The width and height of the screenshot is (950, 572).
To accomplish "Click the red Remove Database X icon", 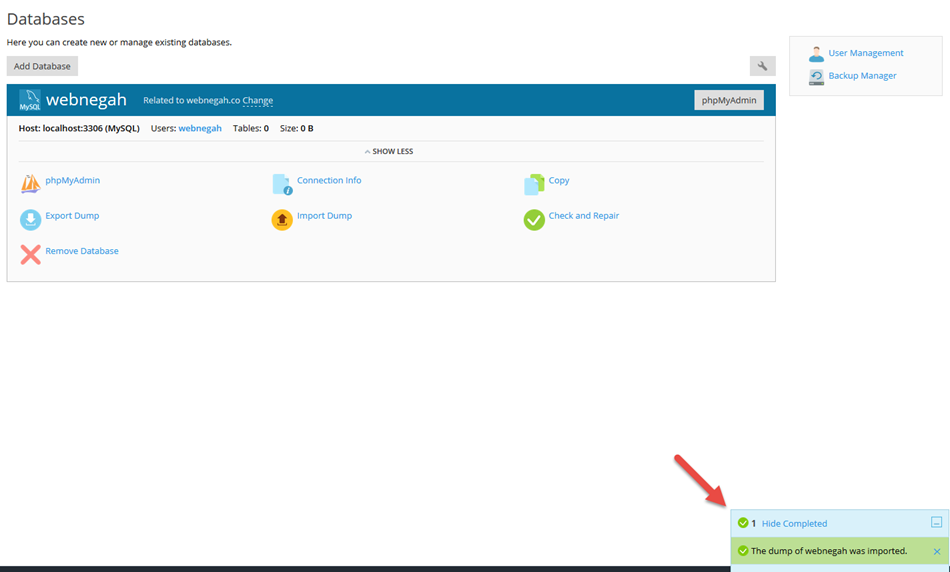I will (x=30, y=254).
